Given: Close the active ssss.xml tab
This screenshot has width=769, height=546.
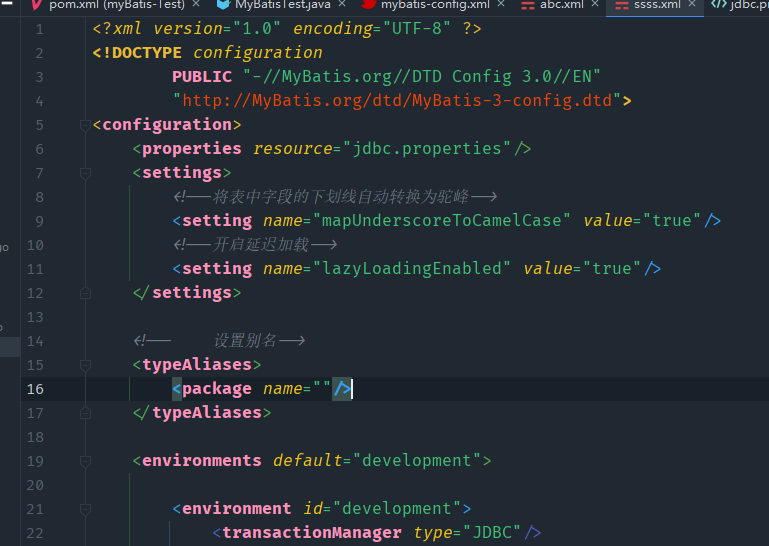Looking at the screenshot, I should [691, 5].
